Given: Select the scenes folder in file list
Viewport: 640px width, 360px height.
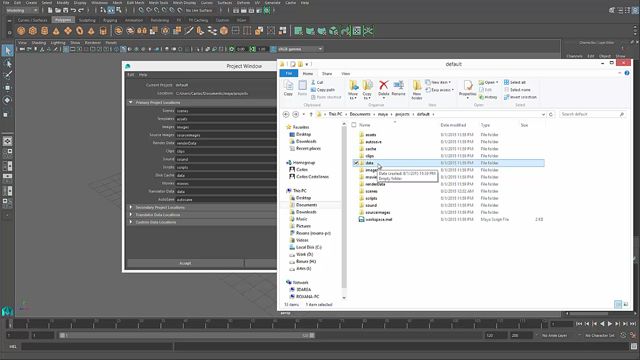Looking at the screenshot, I should [x=448, y=191].
